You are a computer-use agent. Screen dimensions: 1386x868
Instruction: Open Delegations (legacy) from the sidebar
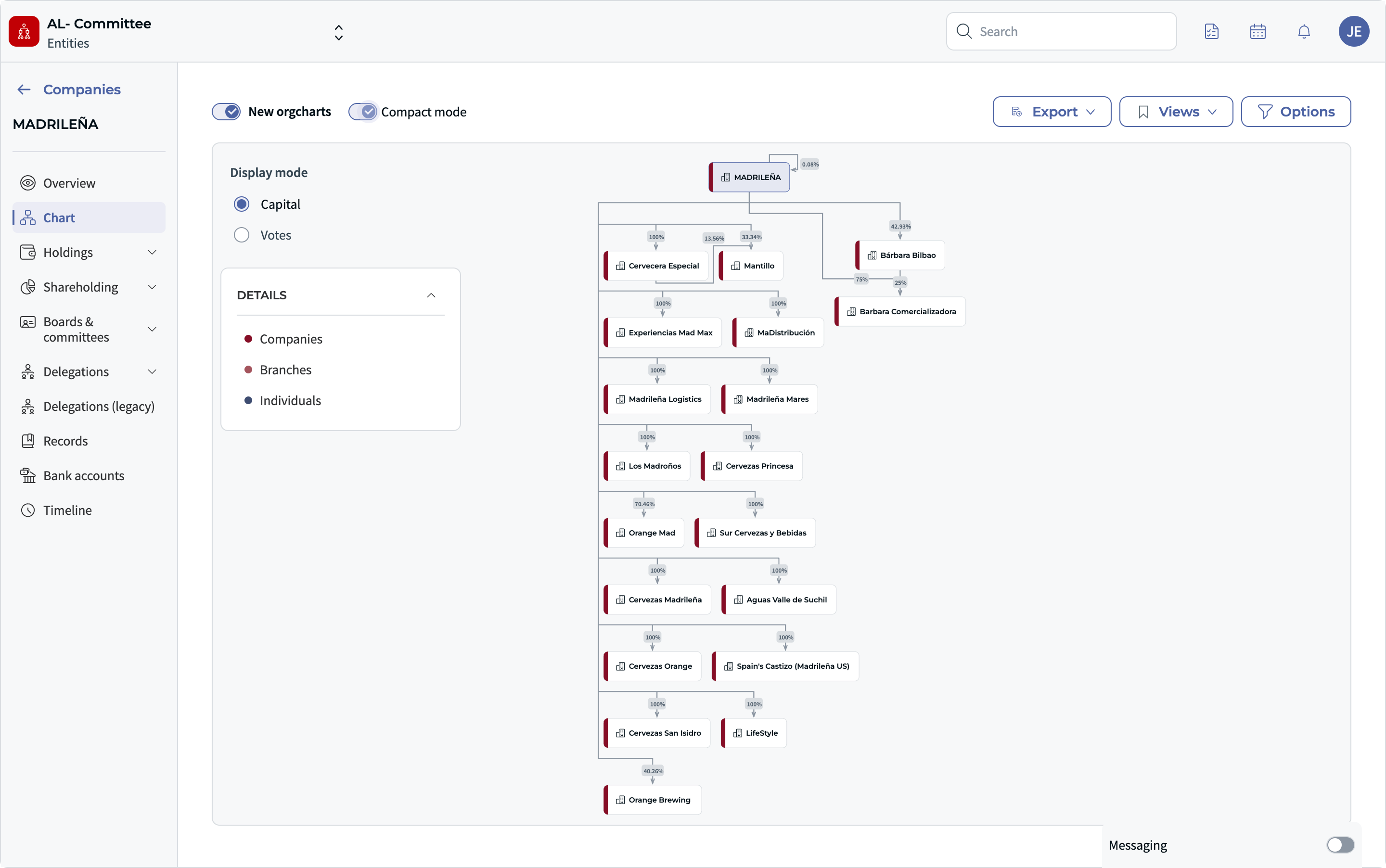coord(99,407)
